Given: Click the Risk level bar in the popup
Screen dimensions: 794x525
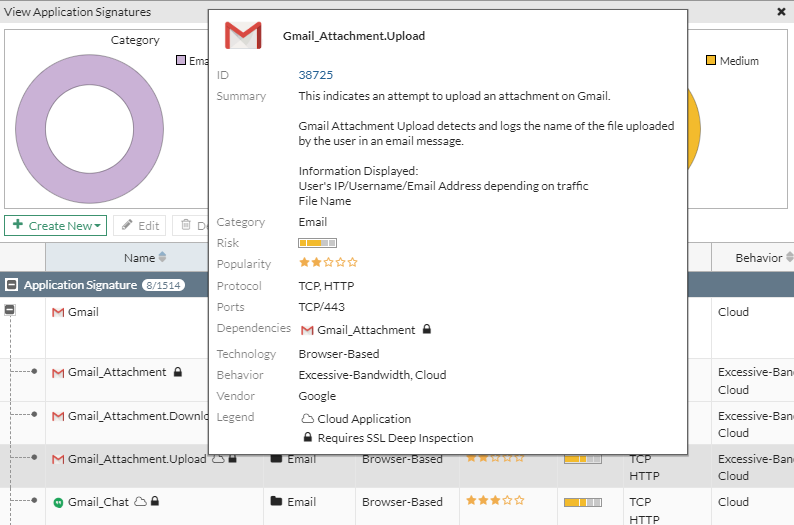Looking at the screenshot, I should (317, 243).
